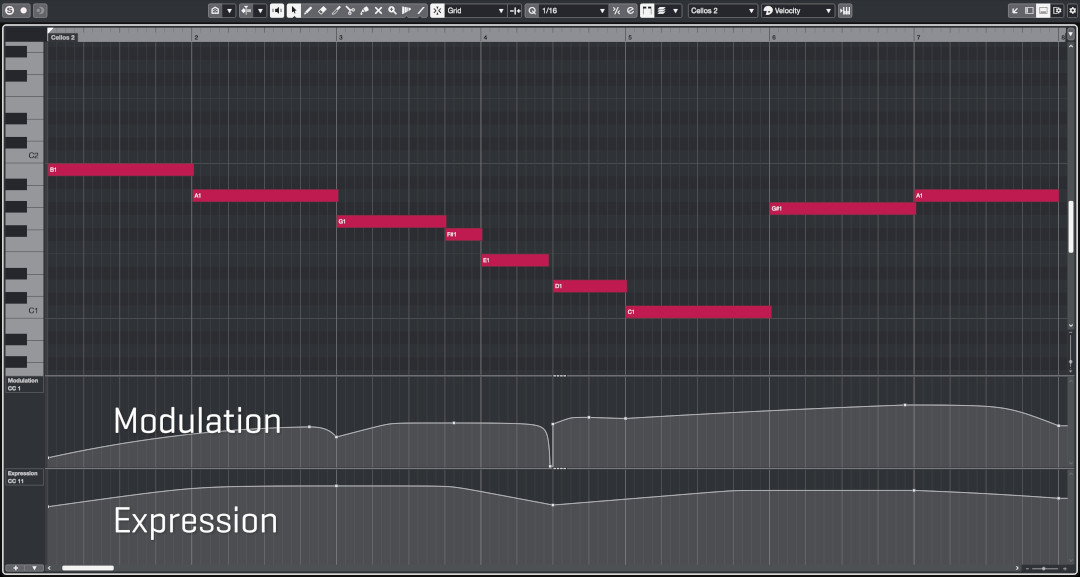Open the dropdown beside the camera icon
The width and height of the screenshot is (1080, 577).
coord(230,11)
